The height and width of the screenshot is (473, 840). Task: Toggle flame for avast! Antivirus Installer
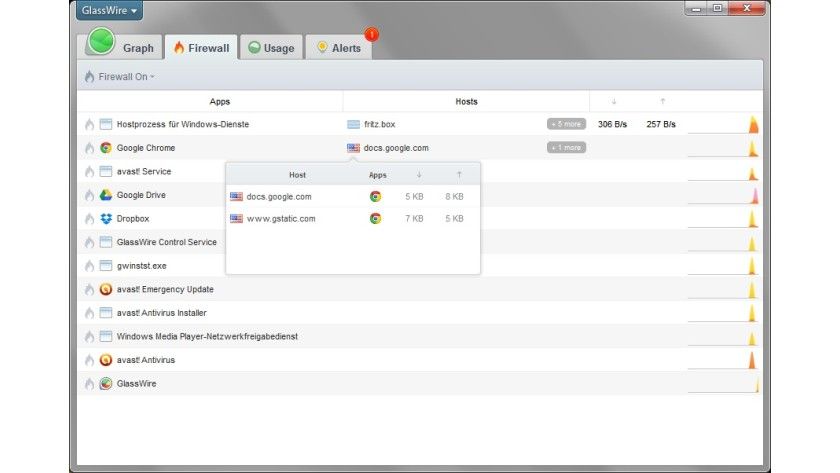click(x=89, y=313)
